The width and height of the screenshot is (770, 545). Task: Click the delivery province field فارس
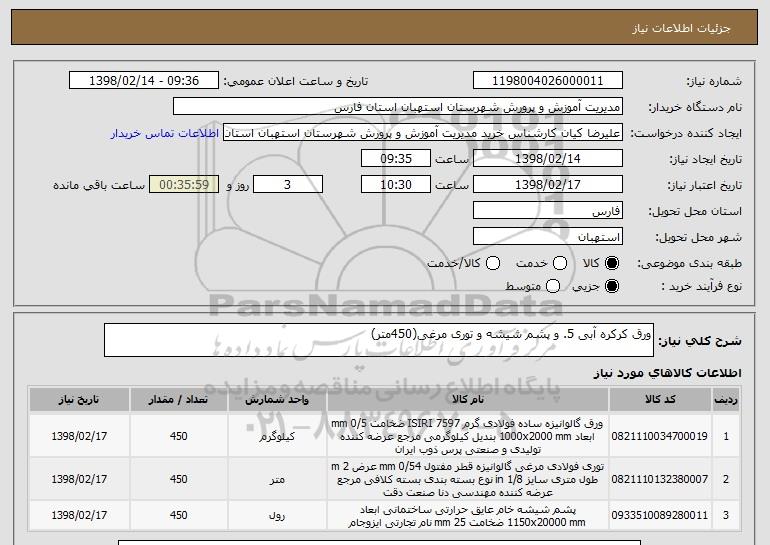click(x=548, y=211)
